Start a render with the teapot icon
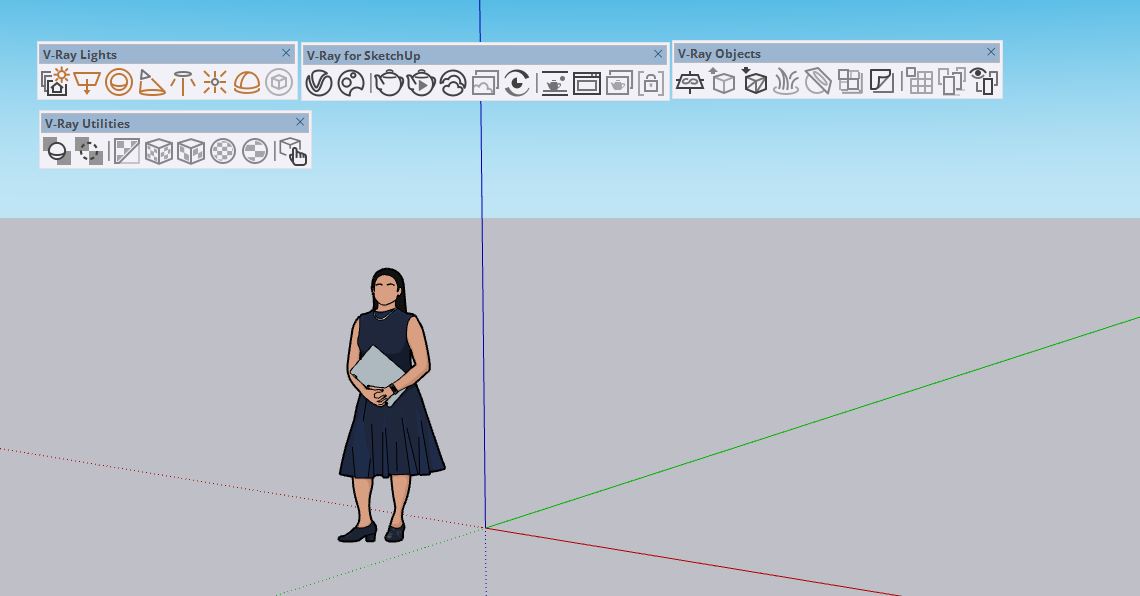Screen dimensions: 1140x596 [388, 83]
